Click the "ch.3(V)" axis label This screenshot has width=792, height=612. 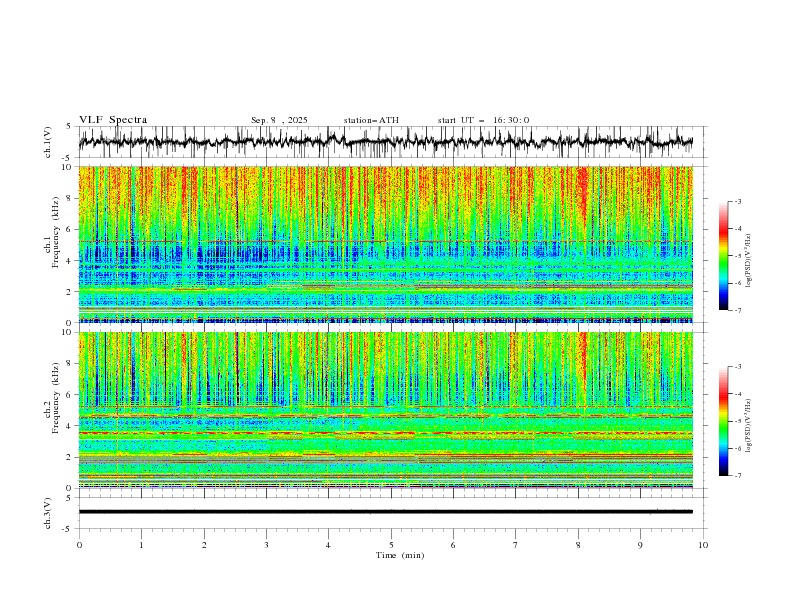point(48,513)
